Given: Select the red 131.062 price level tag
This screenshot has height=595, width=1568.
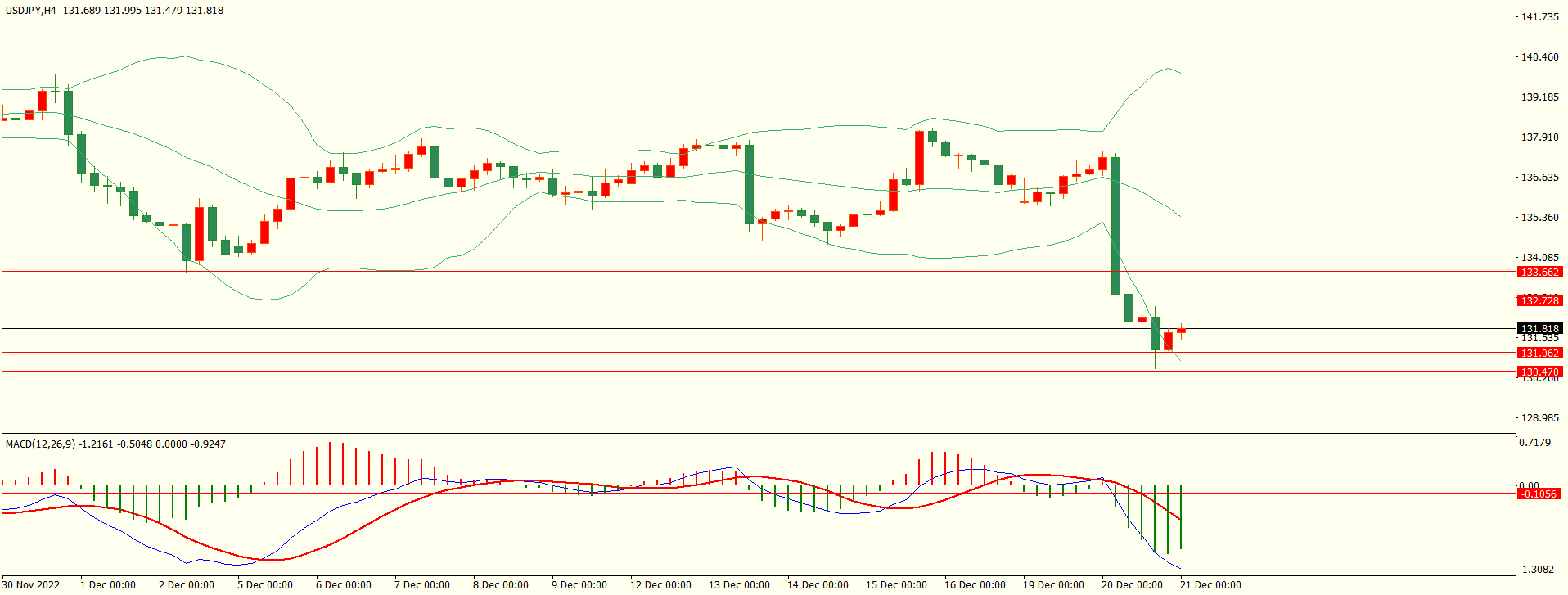Looking at the screenshot, I should tap(1539, 354).
